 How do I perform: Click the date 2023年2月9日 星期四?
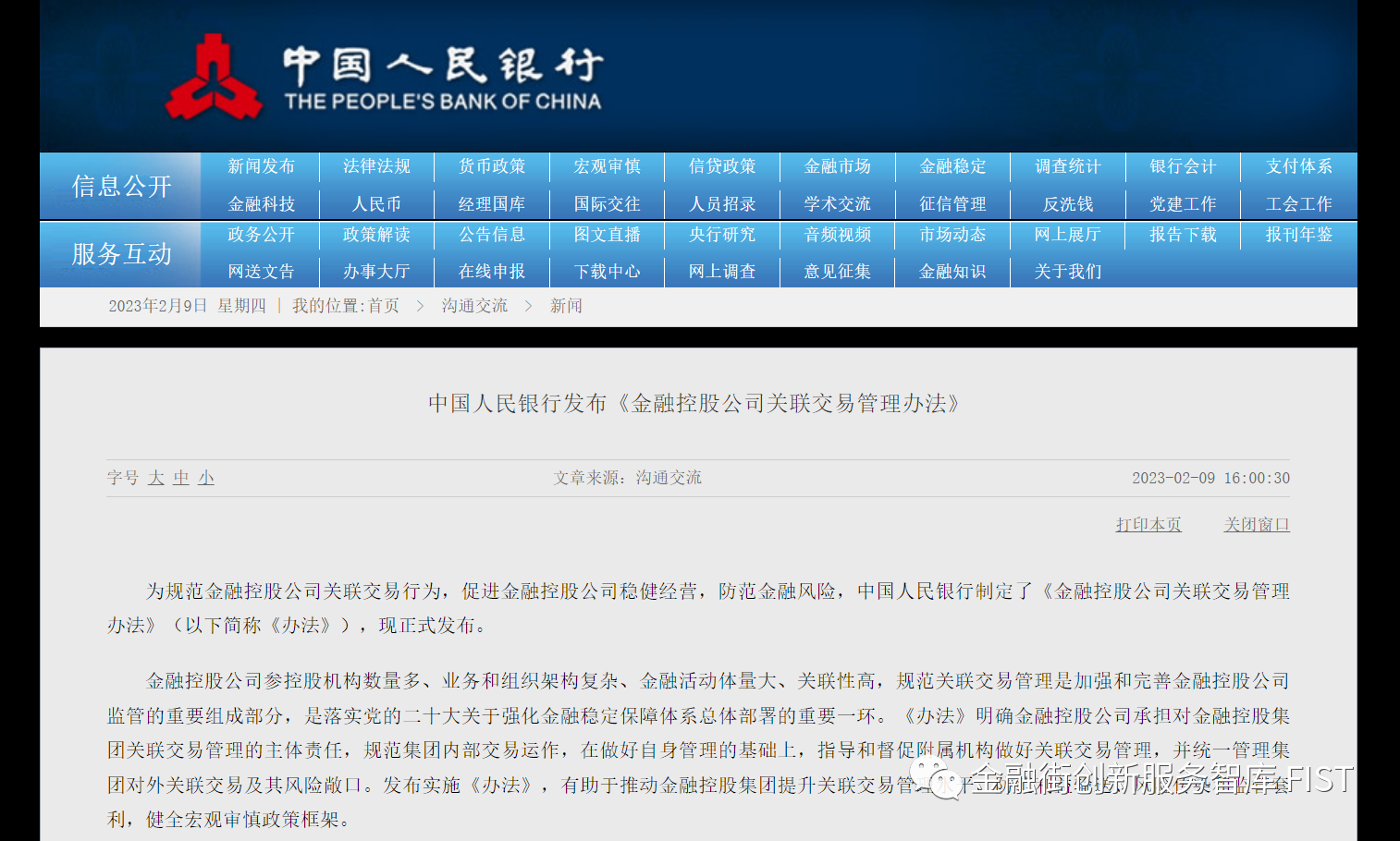[187, 306]
